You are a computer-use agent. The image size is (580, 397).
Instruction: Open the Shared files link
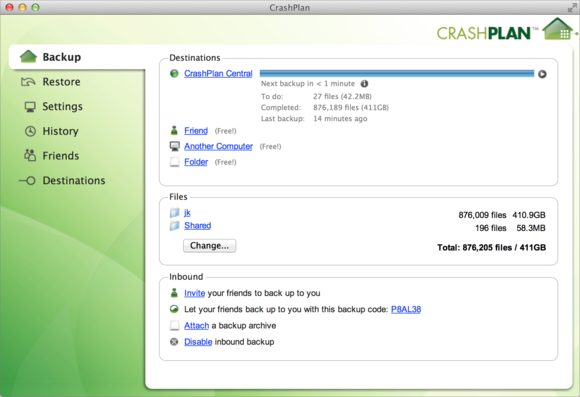(x=198, y=225)
